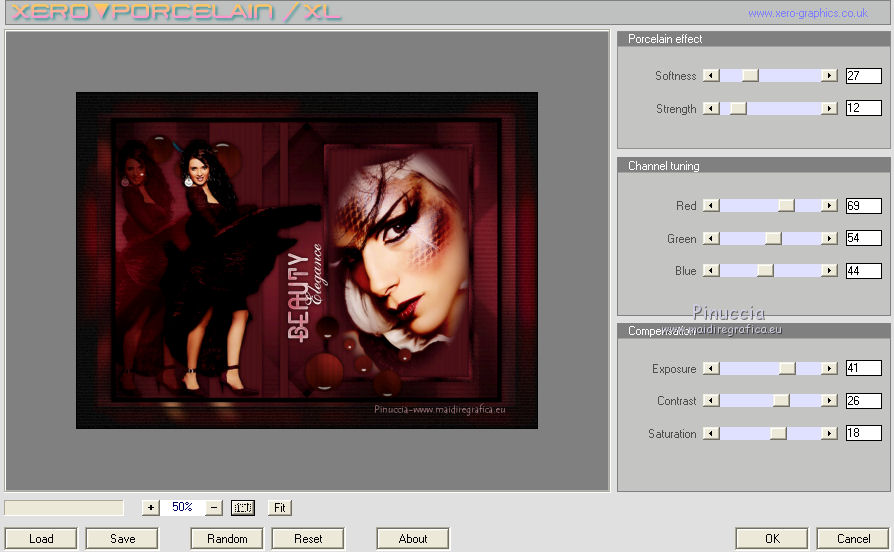Click right arrow of Strength slider
Viewport: 894px width, 552px height.
(x=829, y=109)
